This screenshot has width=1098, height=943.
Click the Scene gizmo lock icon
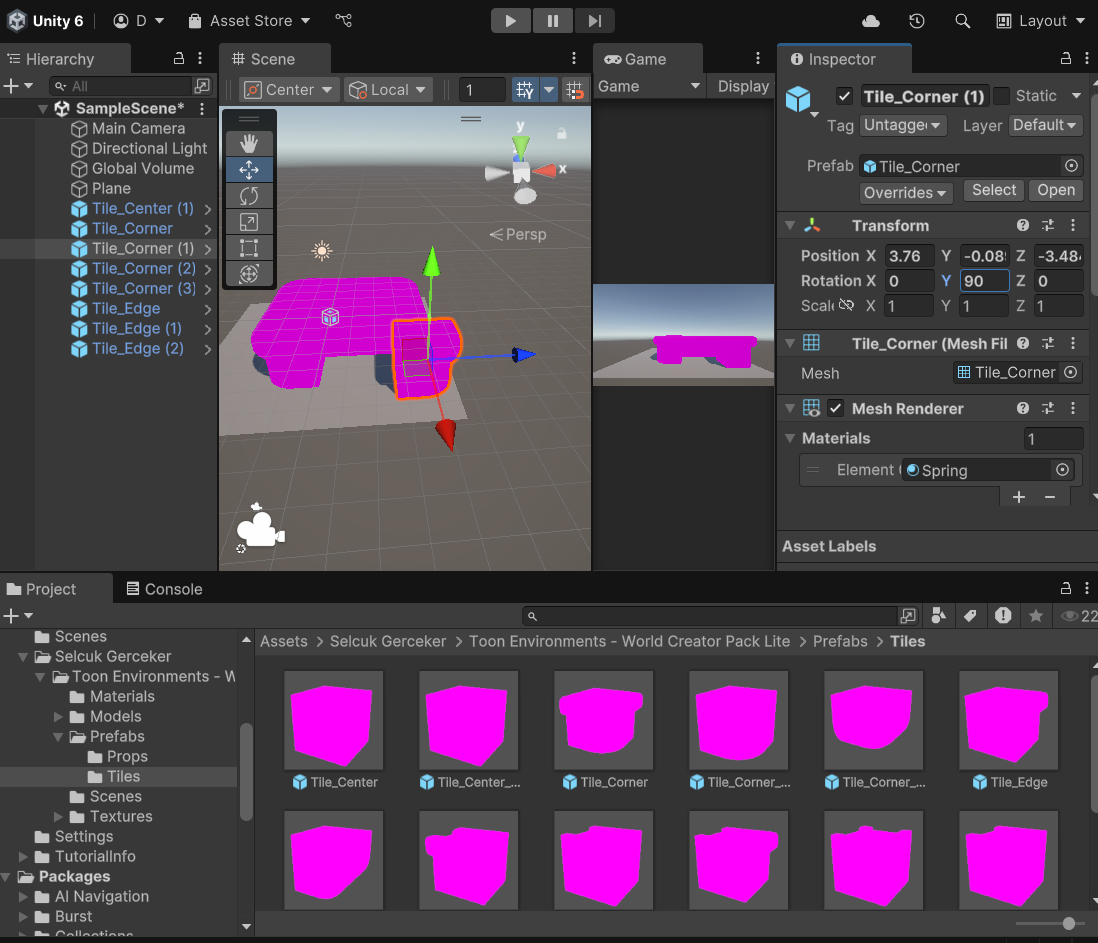[562, 133]
